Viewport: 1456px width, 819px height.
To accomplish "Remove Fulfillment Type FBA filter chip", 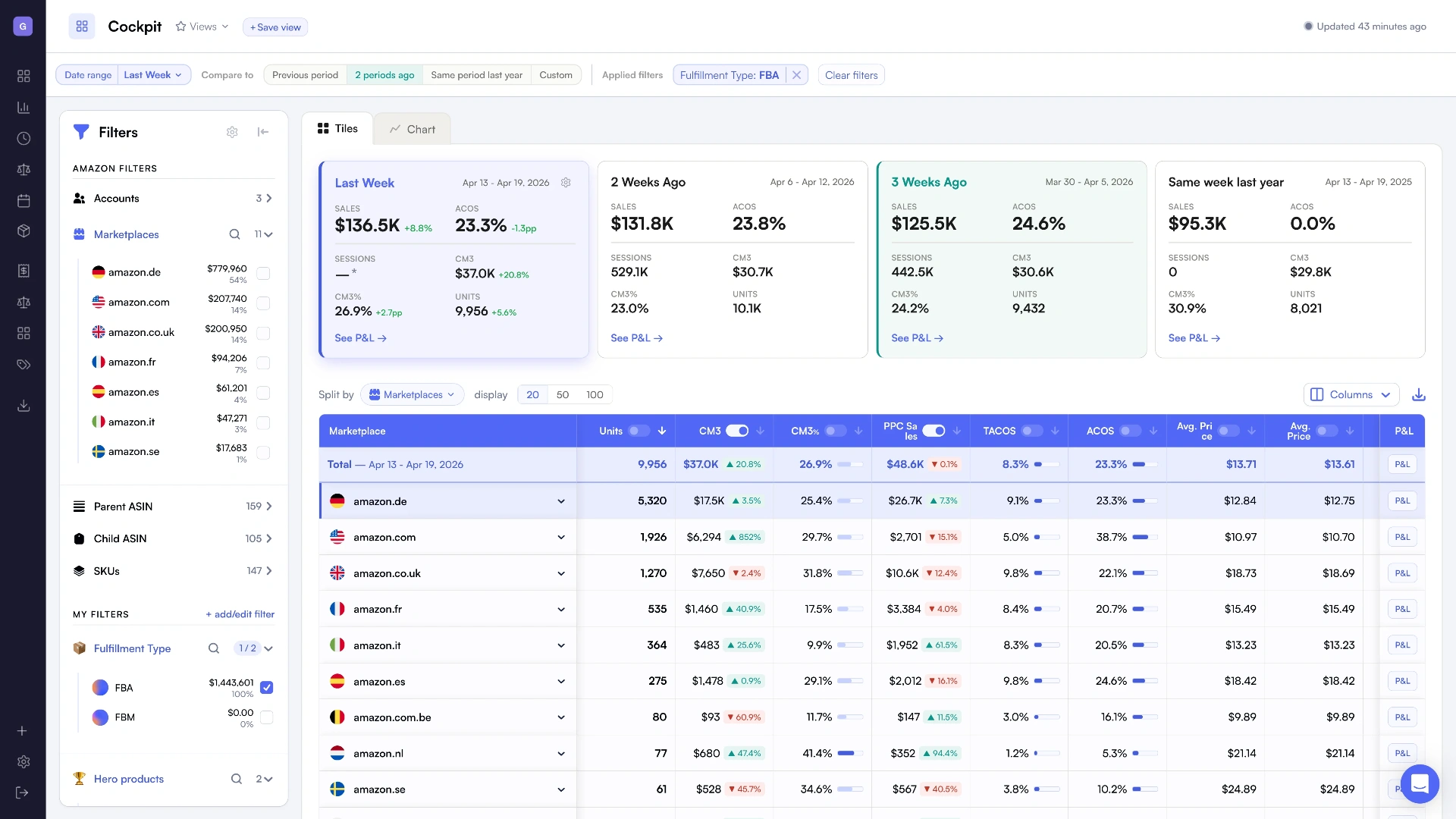I will pos(796,75).
